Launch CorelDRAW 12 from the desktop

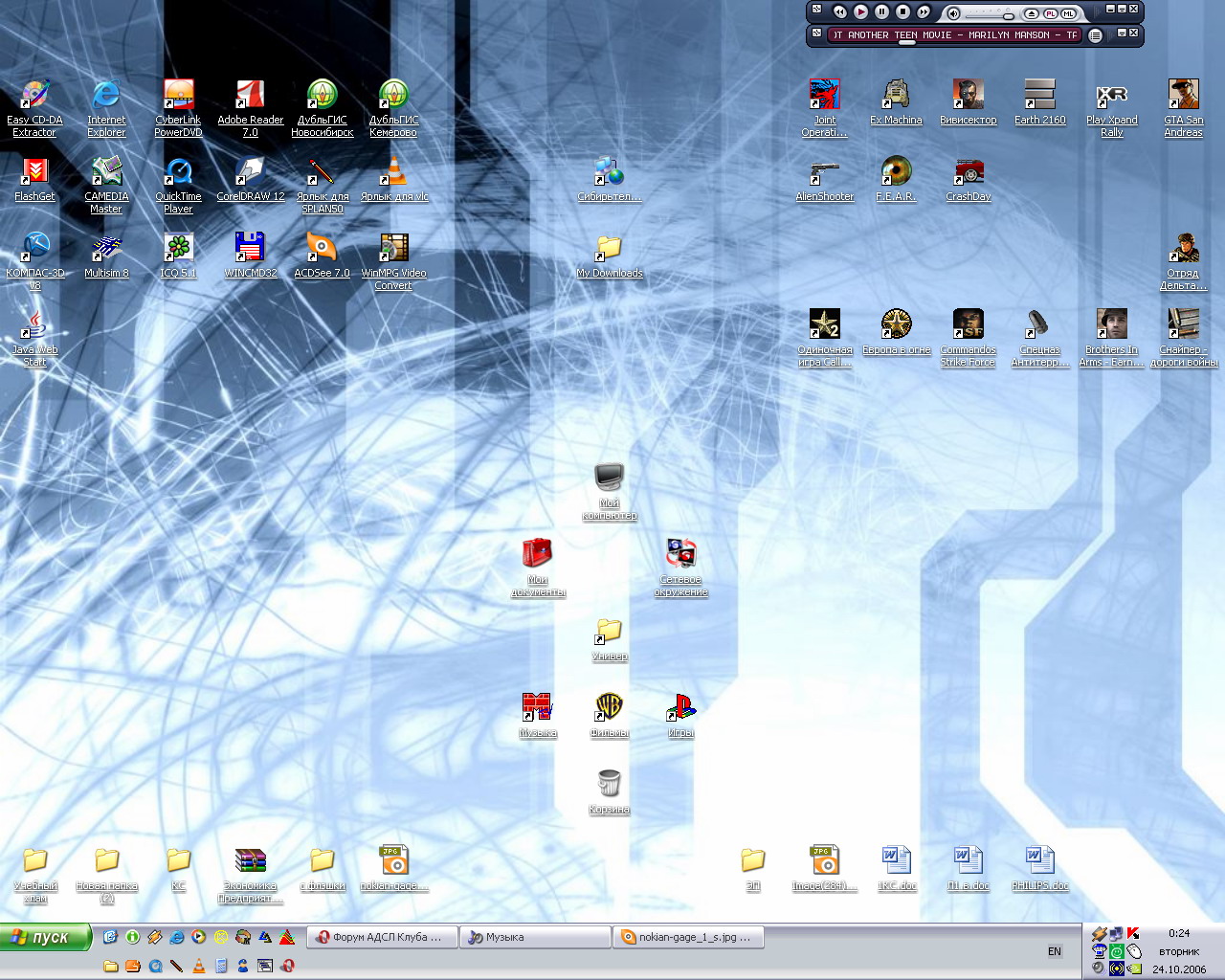[x=250, y=172]
